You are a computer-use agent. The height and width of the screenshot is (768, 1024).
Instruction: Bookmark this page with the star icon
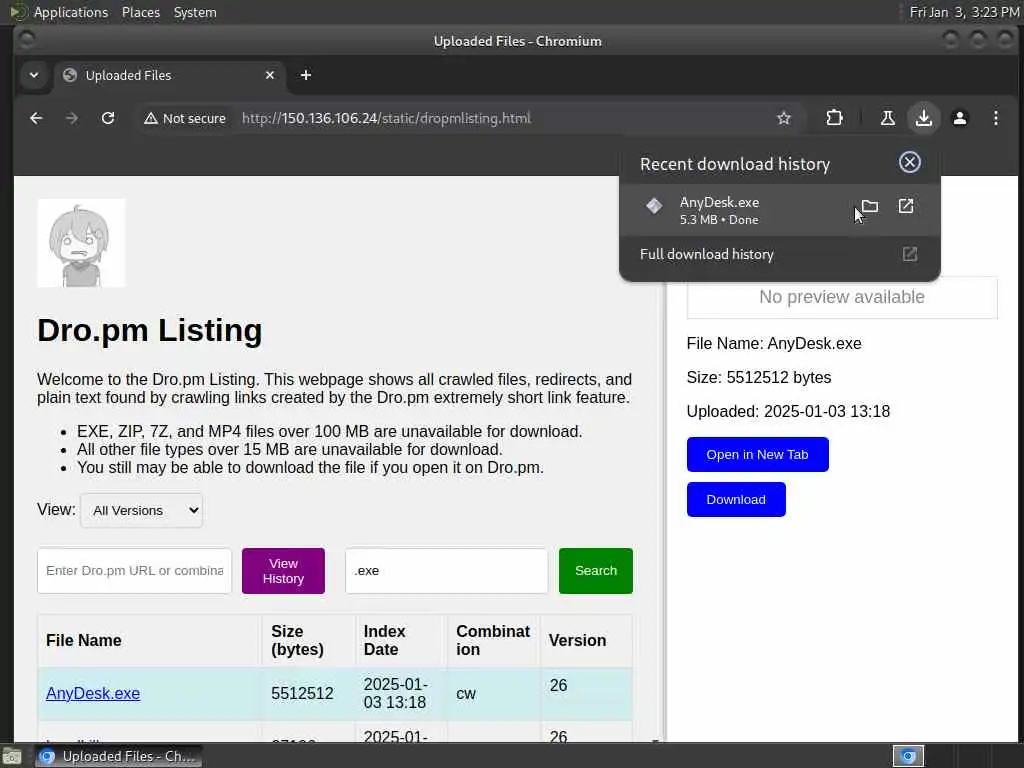coord(784,118)
